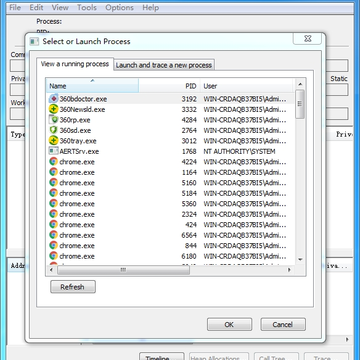Click PID value 4284

pyautogui.click(x=189, y=120)
